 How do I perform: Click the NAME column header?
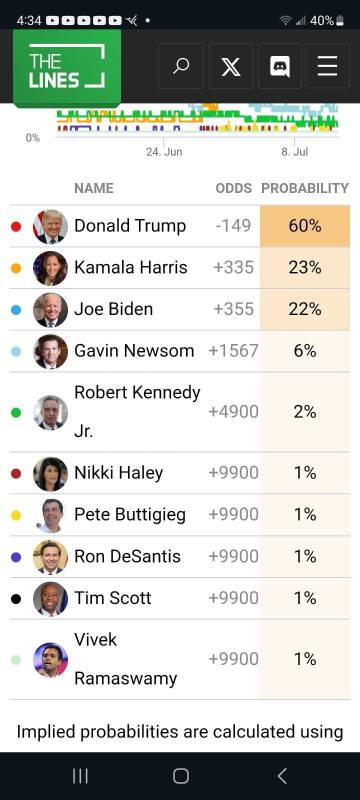point(94,188)
